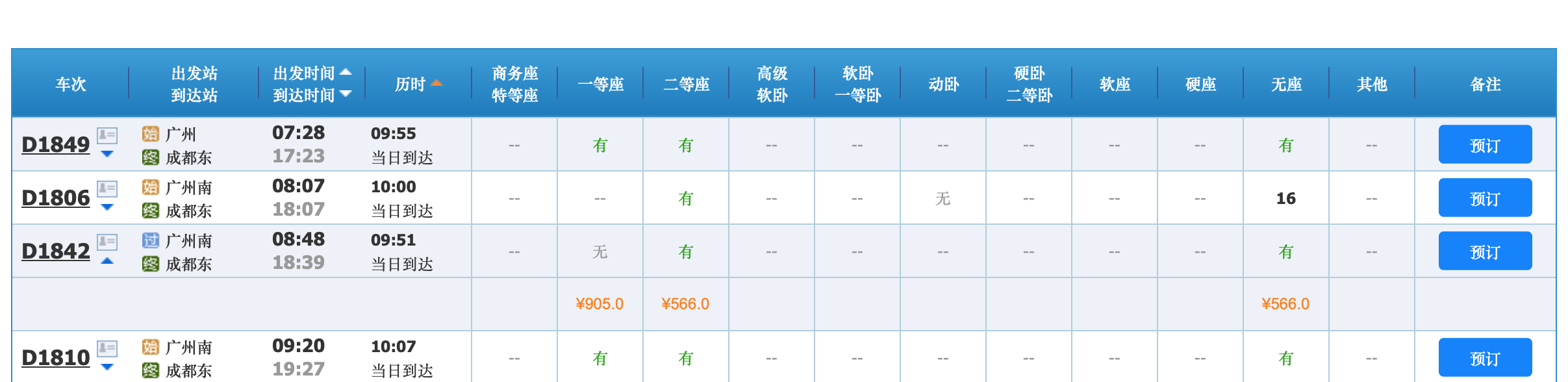Click 动卧 cell showing 无 for D1806
This screenshot has width=1568, height=382.
coord(943,198)
